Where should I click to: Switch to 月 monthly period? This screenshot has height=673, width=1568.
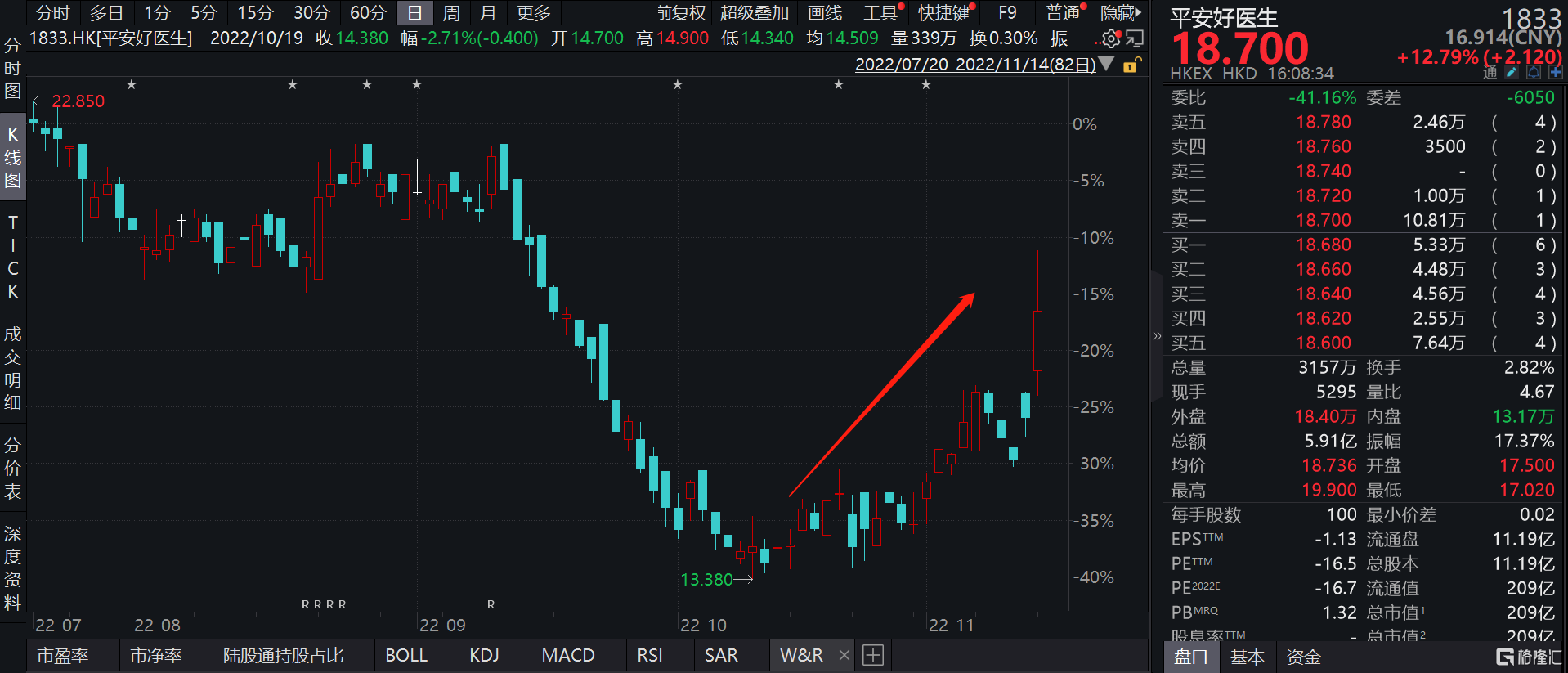coord(488,13)
